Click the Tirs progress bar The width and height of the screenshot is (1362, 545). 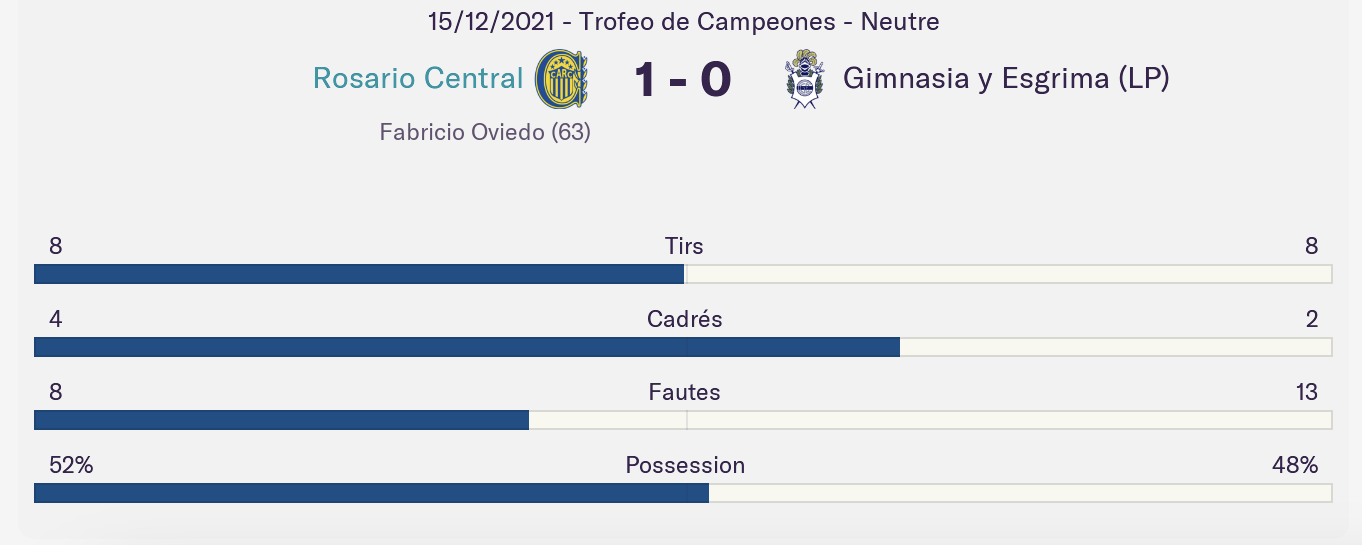[683, 274]
